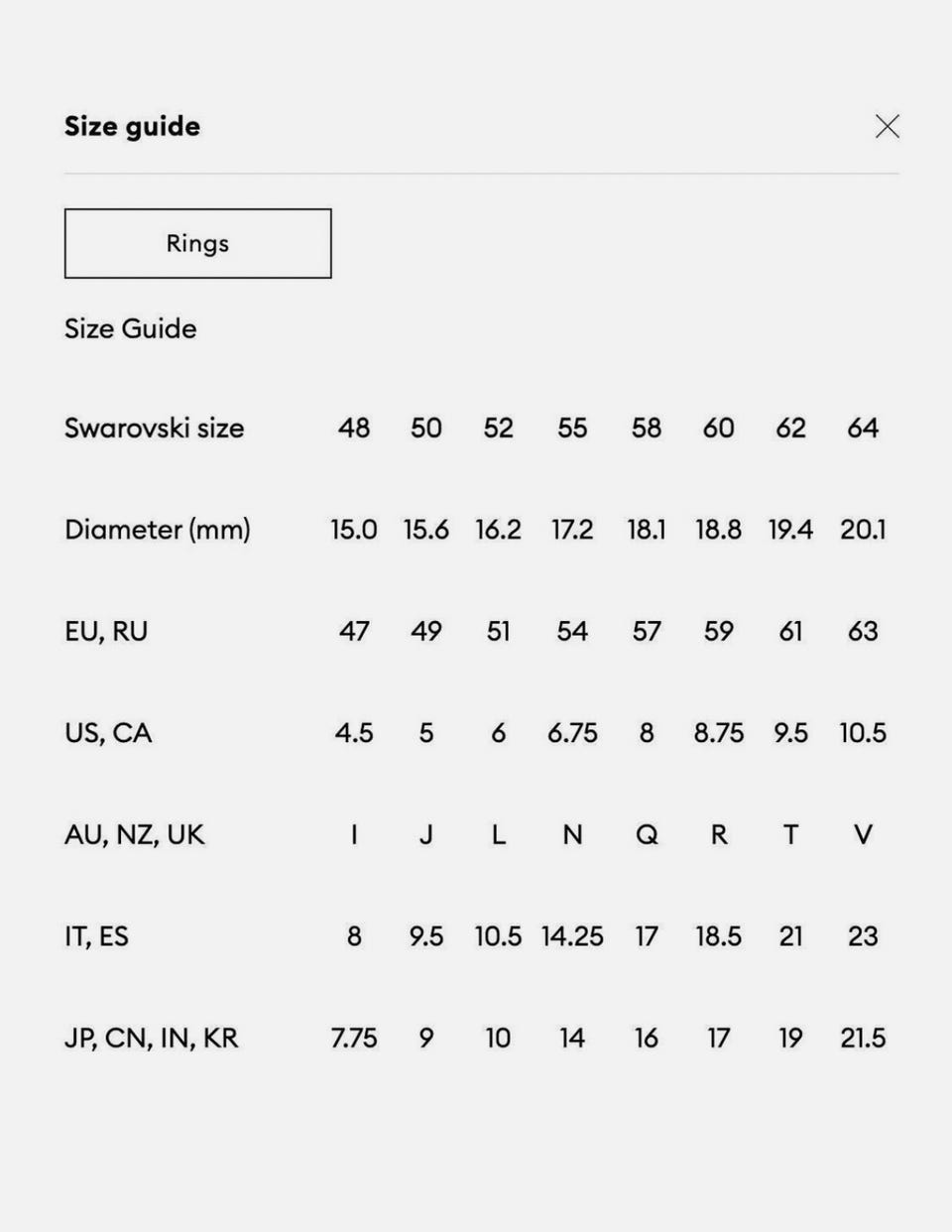Select Swarovski size 64 cell

pos(863,428)
